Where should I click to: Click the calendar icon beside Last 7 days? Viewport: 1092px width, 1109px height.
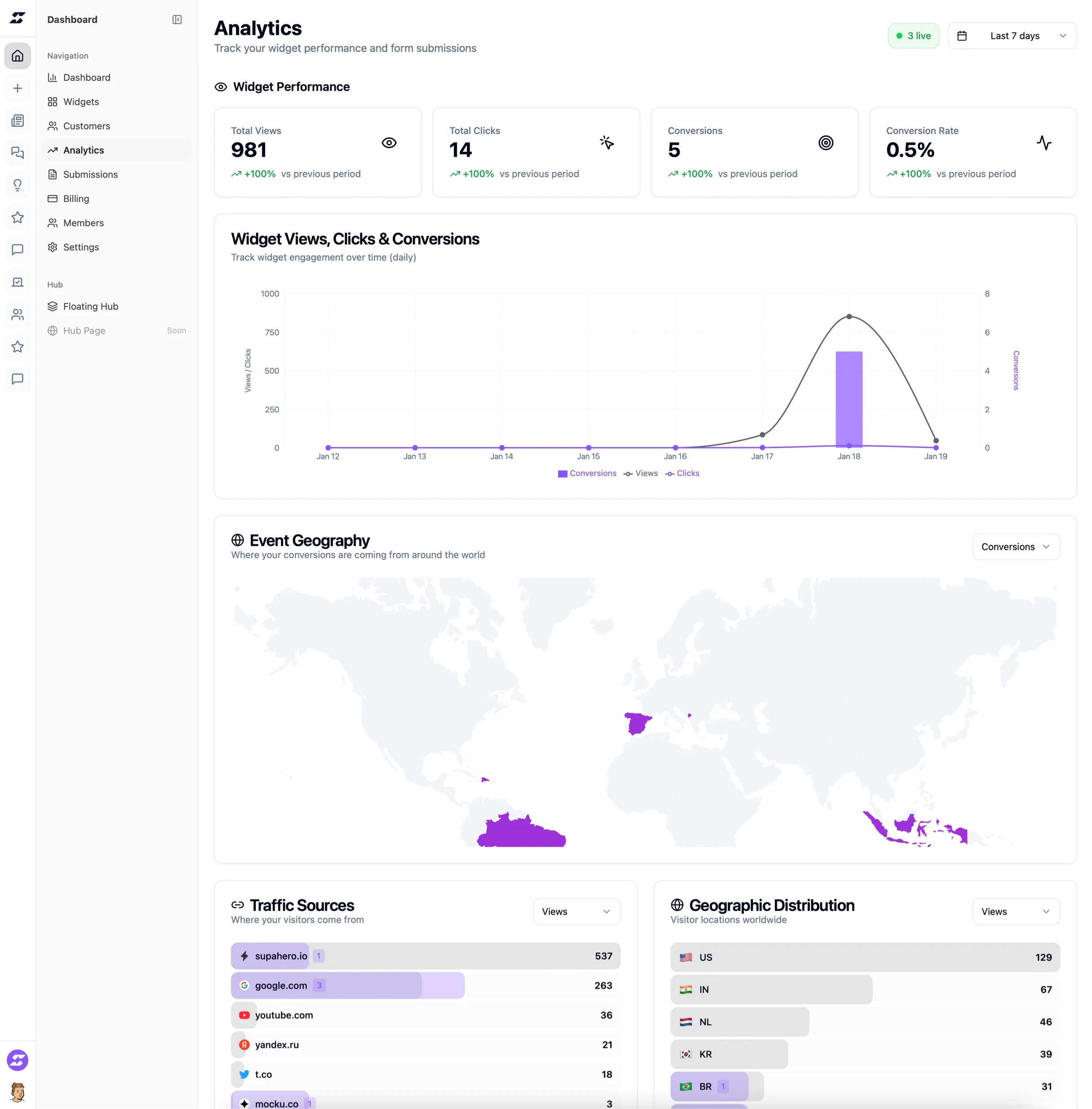pos(962,36)
